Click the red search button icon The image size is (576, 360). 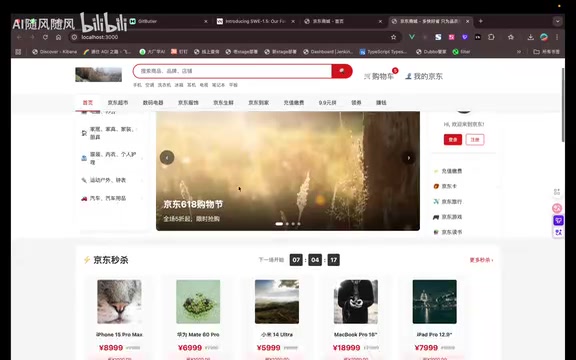pos(342,71)
